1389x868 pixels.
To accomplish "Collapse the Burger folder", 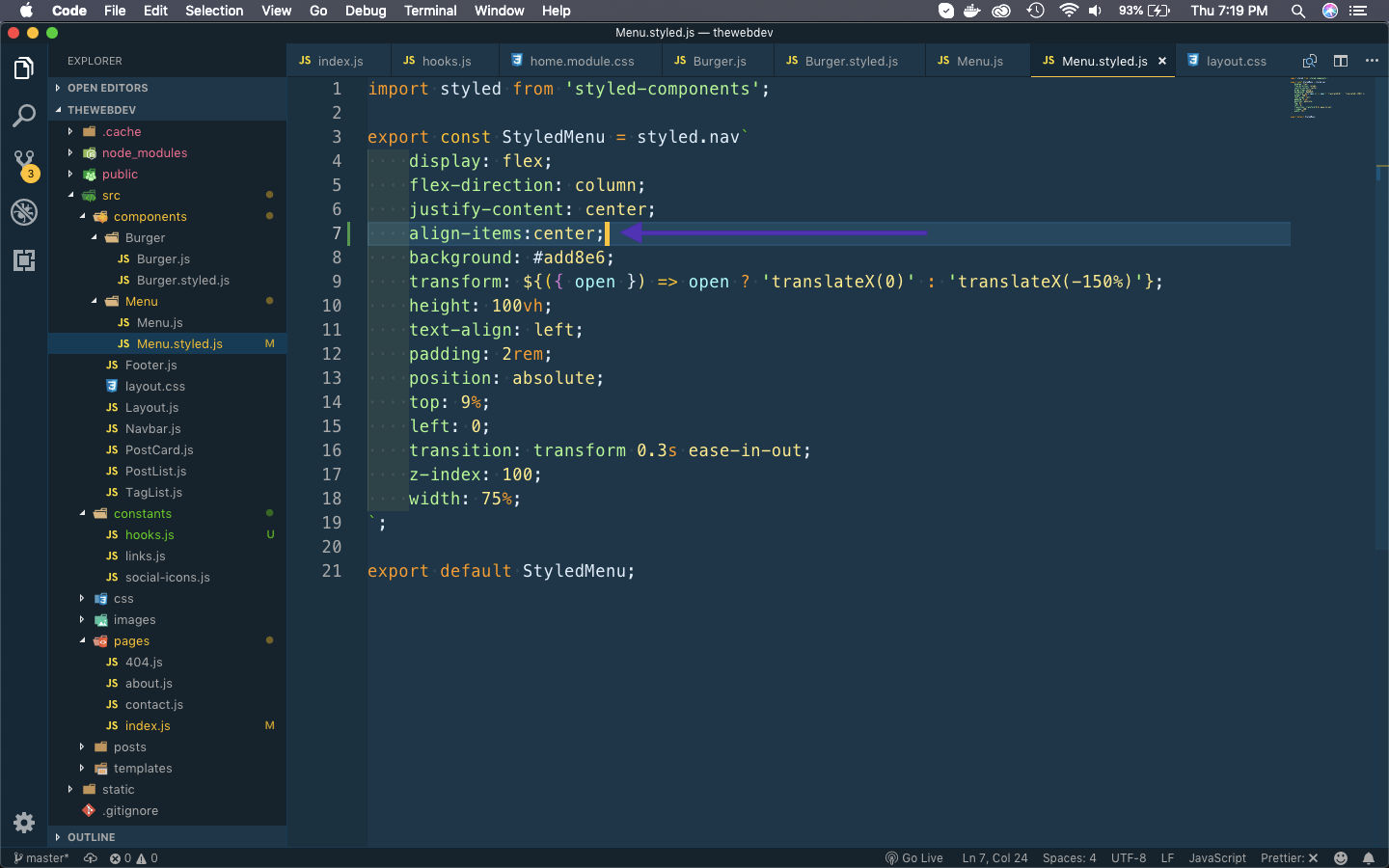I will click(x=168, y=237).
